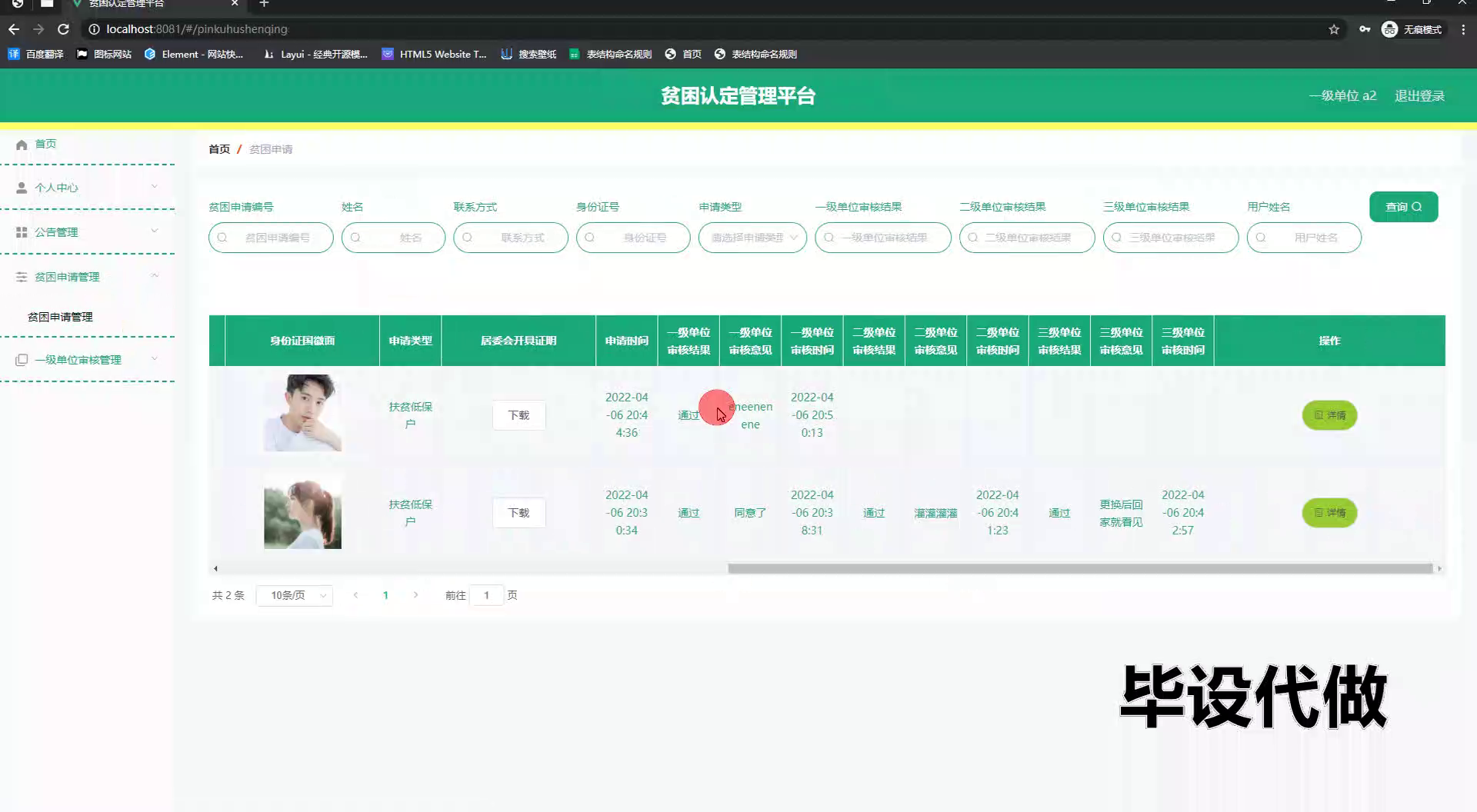Click the 个人中心 user icon
This screenshot has width=1477, height=812.
coord(22,188)
